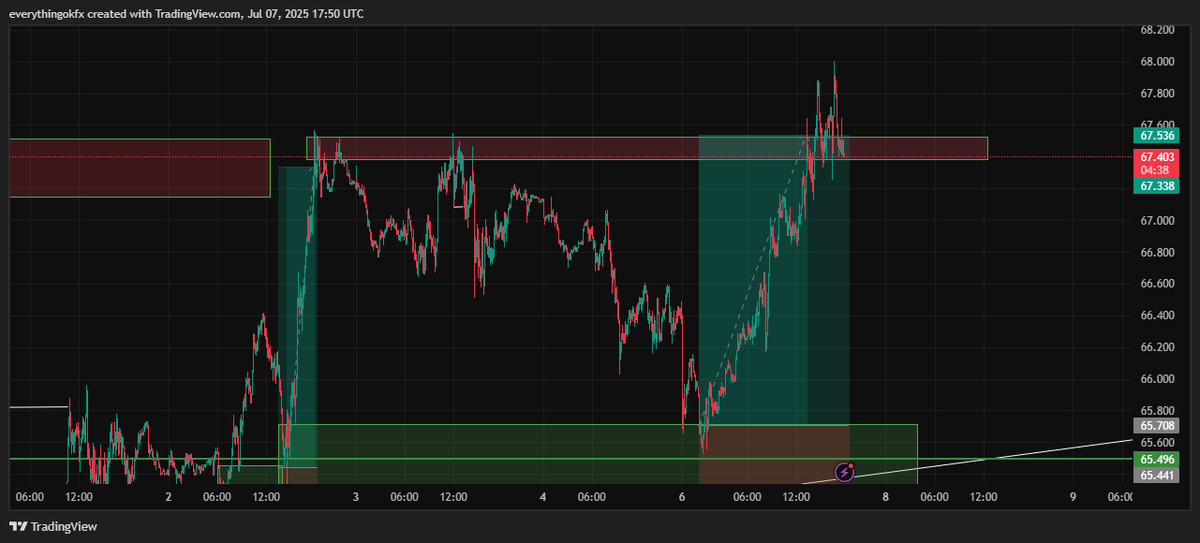This screenshot has height=543, width=1200.
Task: Click the TradingView logo at bottom left
Action: (x=53, y=526)
